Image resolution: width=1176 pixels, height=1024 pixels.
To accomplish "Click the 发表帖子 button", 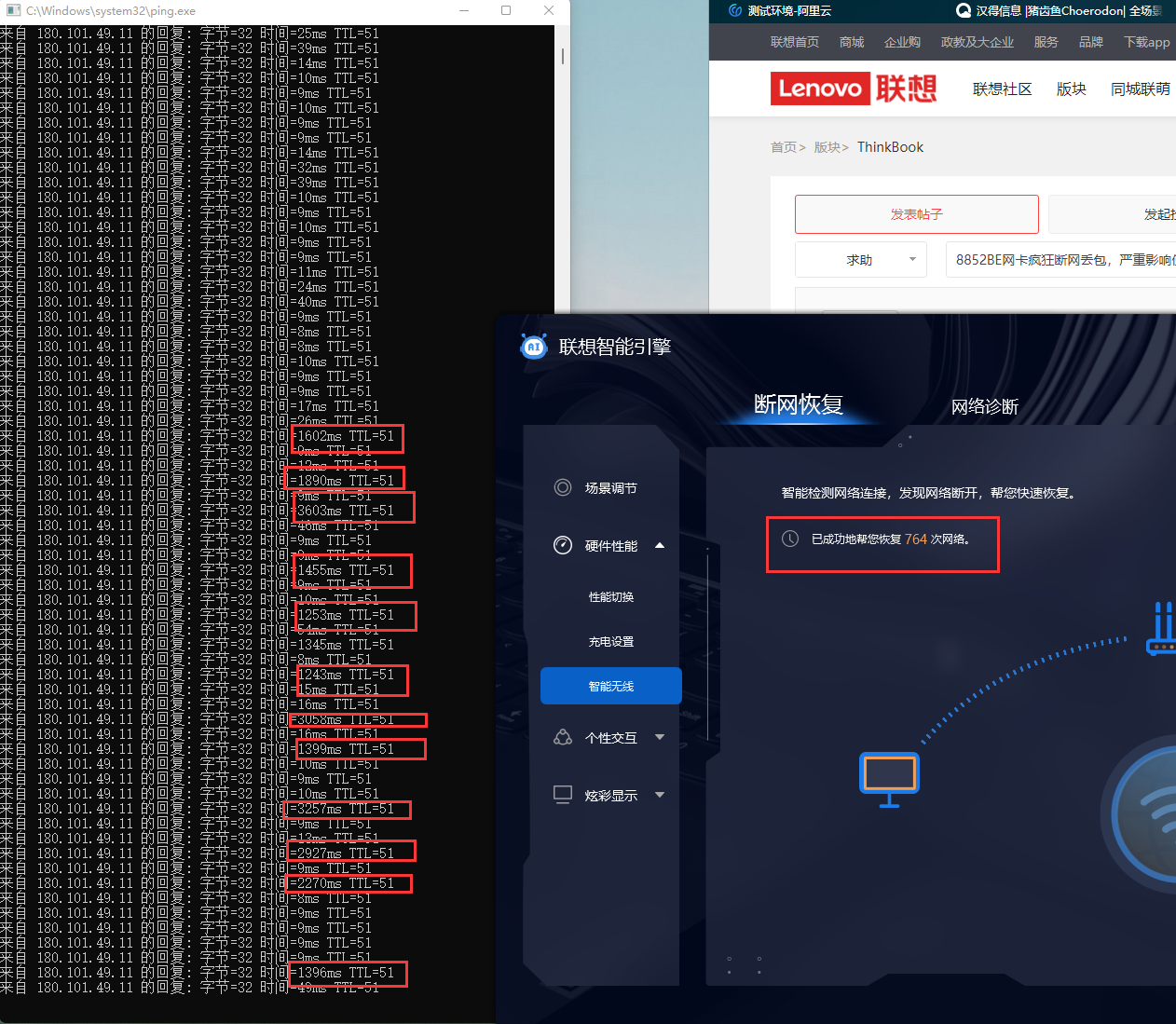I will pos(917,214).
